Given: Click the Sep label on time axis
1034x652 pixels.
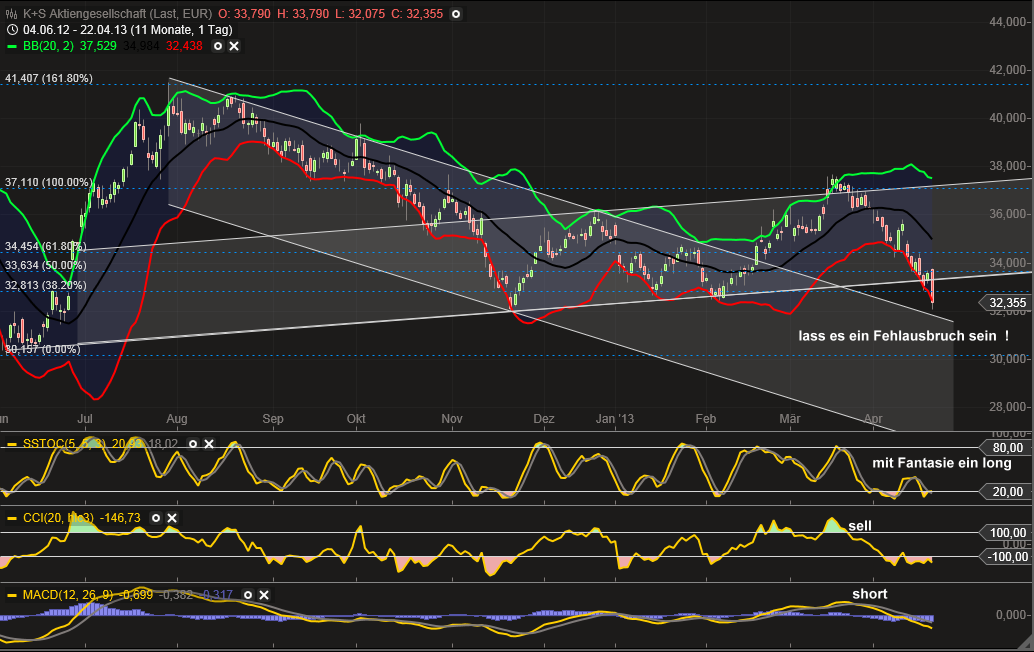Looking at the screenshot, I should pos(272,419).
